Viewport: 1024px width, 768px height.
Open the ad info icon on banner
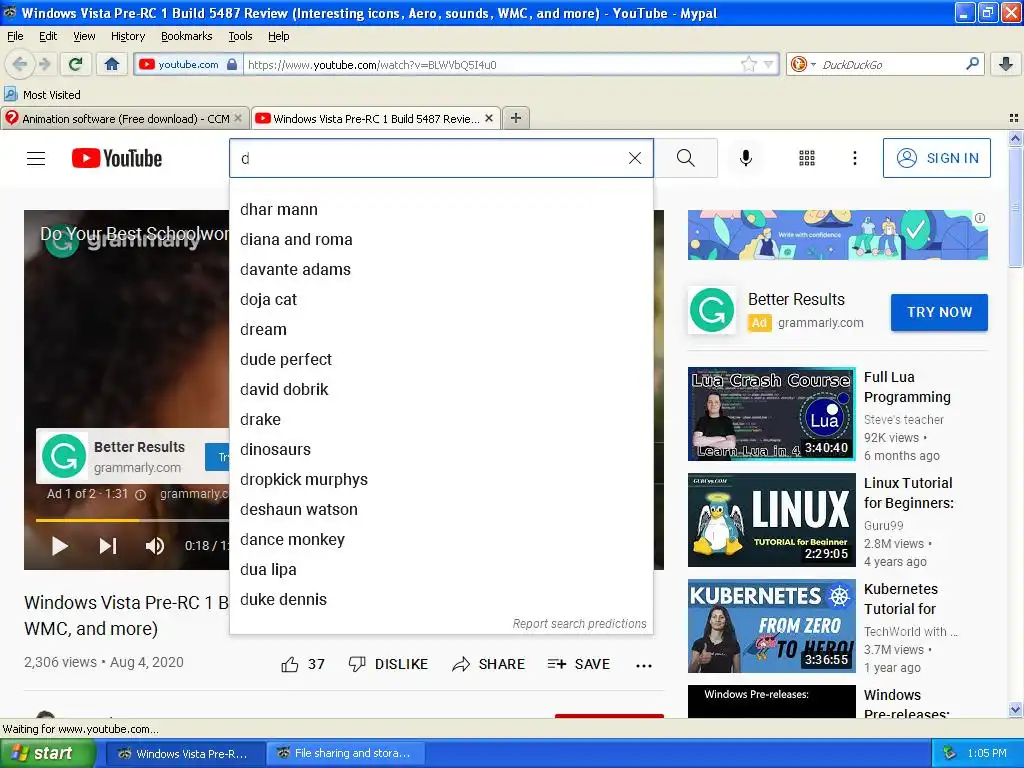(980, 218)
